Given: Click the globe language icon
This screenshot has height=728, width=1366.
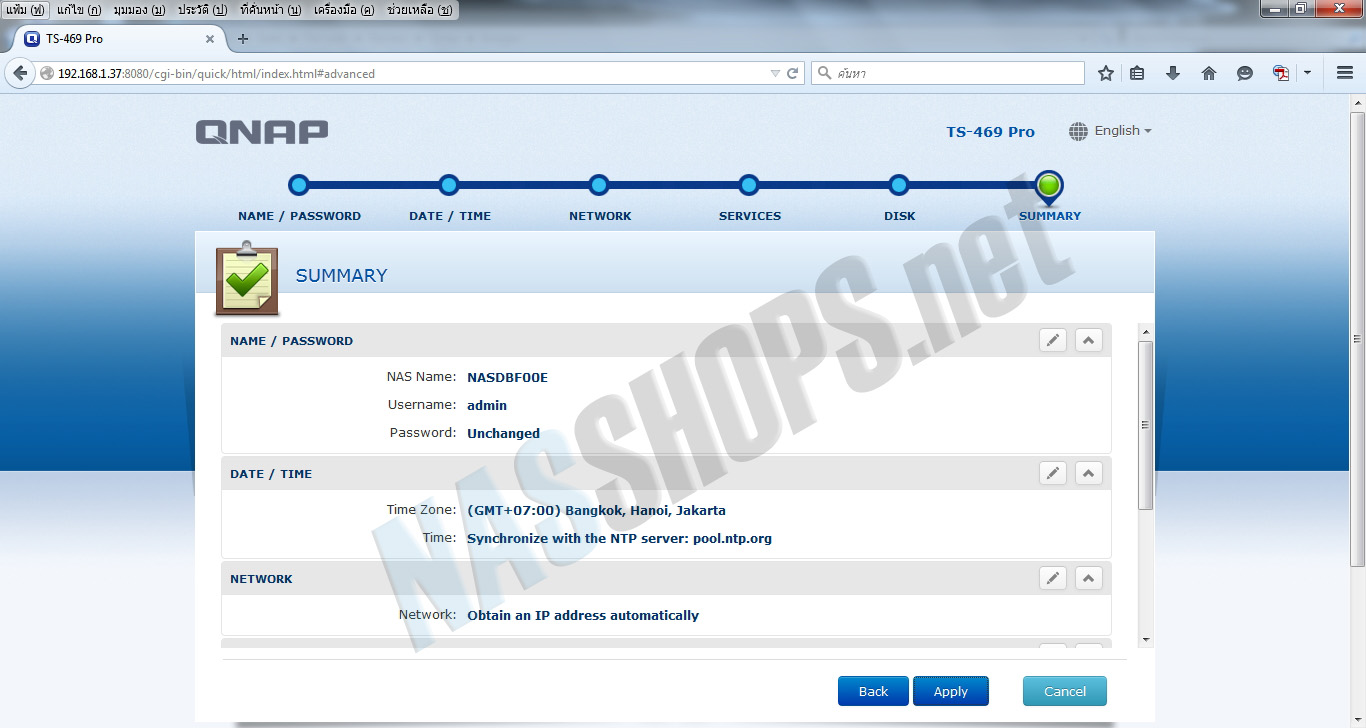Looking at the screenshot, I should [x=1078, y=131].
